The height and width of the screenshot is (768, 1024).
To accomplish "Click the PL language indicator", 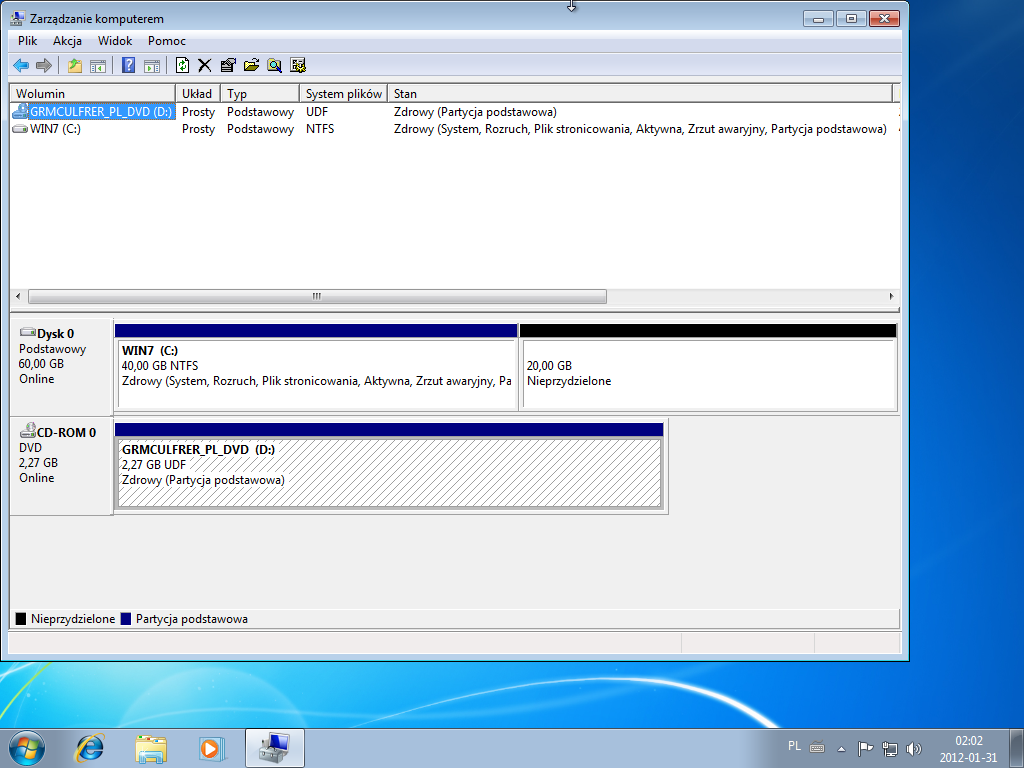I will click(794, 746).
